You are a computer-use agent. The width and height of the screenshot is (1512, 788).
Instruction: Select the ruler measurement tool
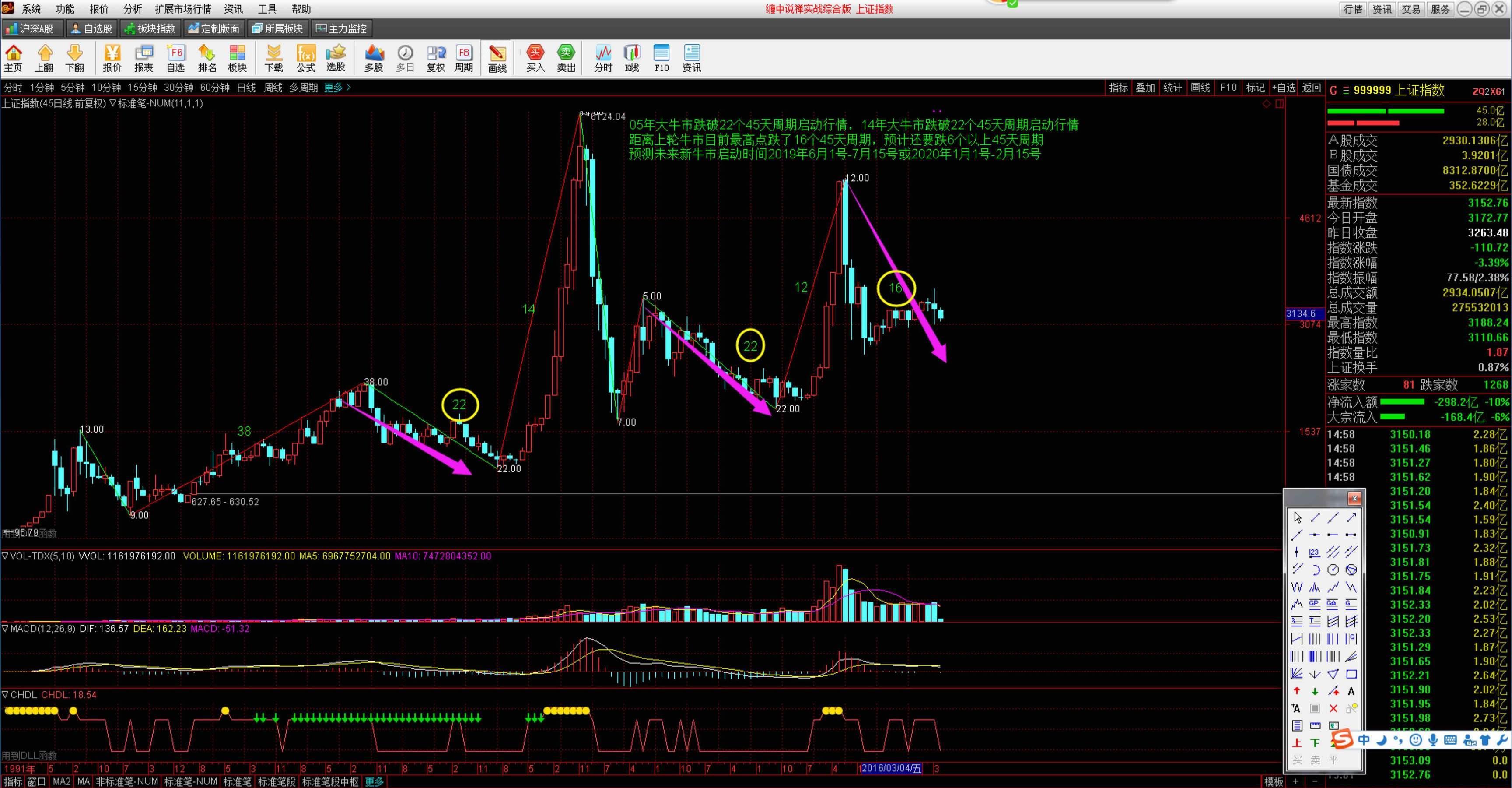pyautogui.click(x=1316, y=726)
